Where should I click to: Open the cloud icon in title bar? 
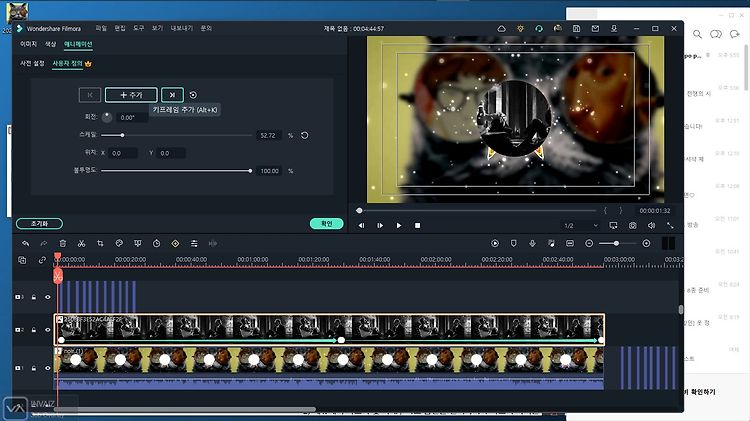point(501,29)
